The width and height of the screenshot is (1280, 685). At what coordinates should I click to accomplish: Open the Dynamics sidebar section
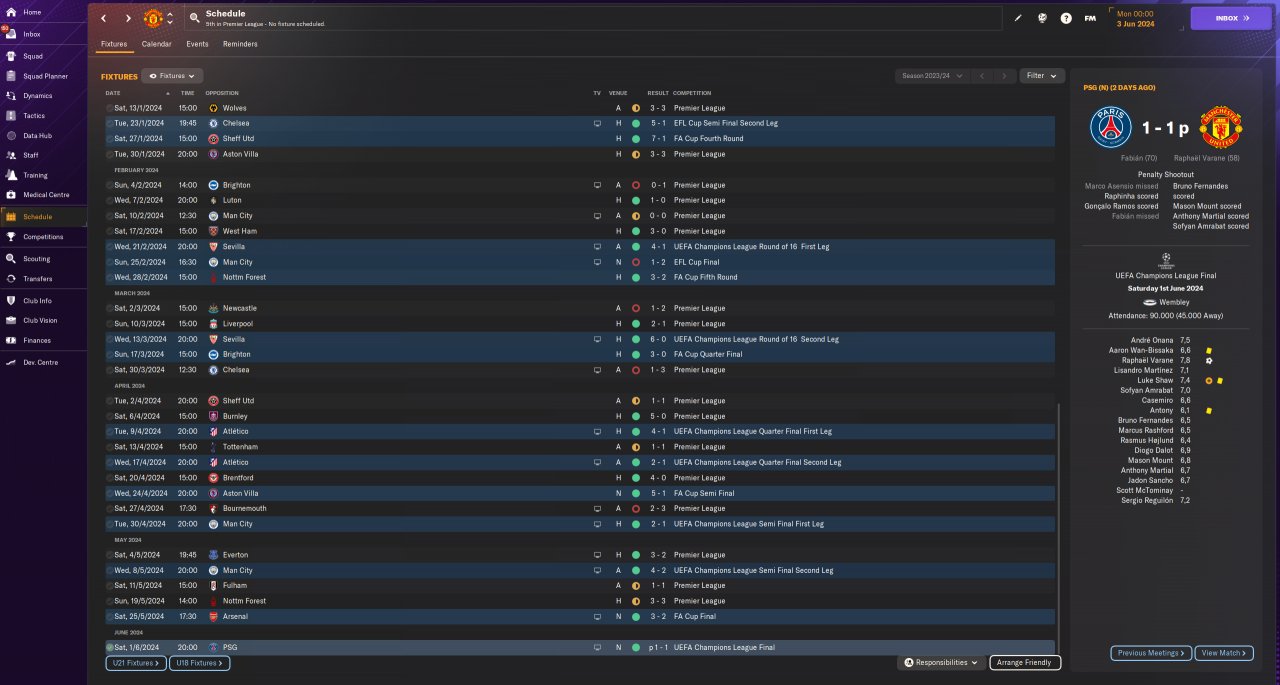(43, 96)
